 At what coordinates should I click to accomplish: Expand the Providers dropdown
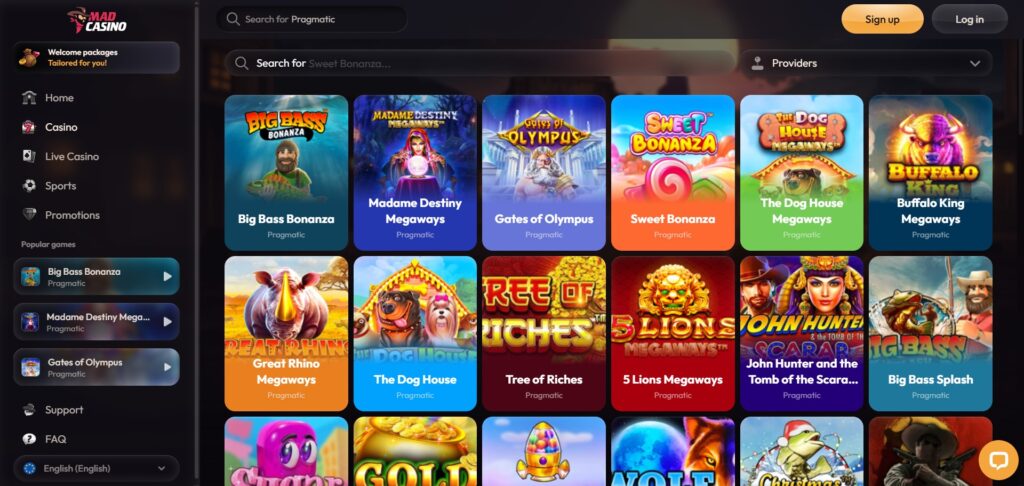(865, 63)
